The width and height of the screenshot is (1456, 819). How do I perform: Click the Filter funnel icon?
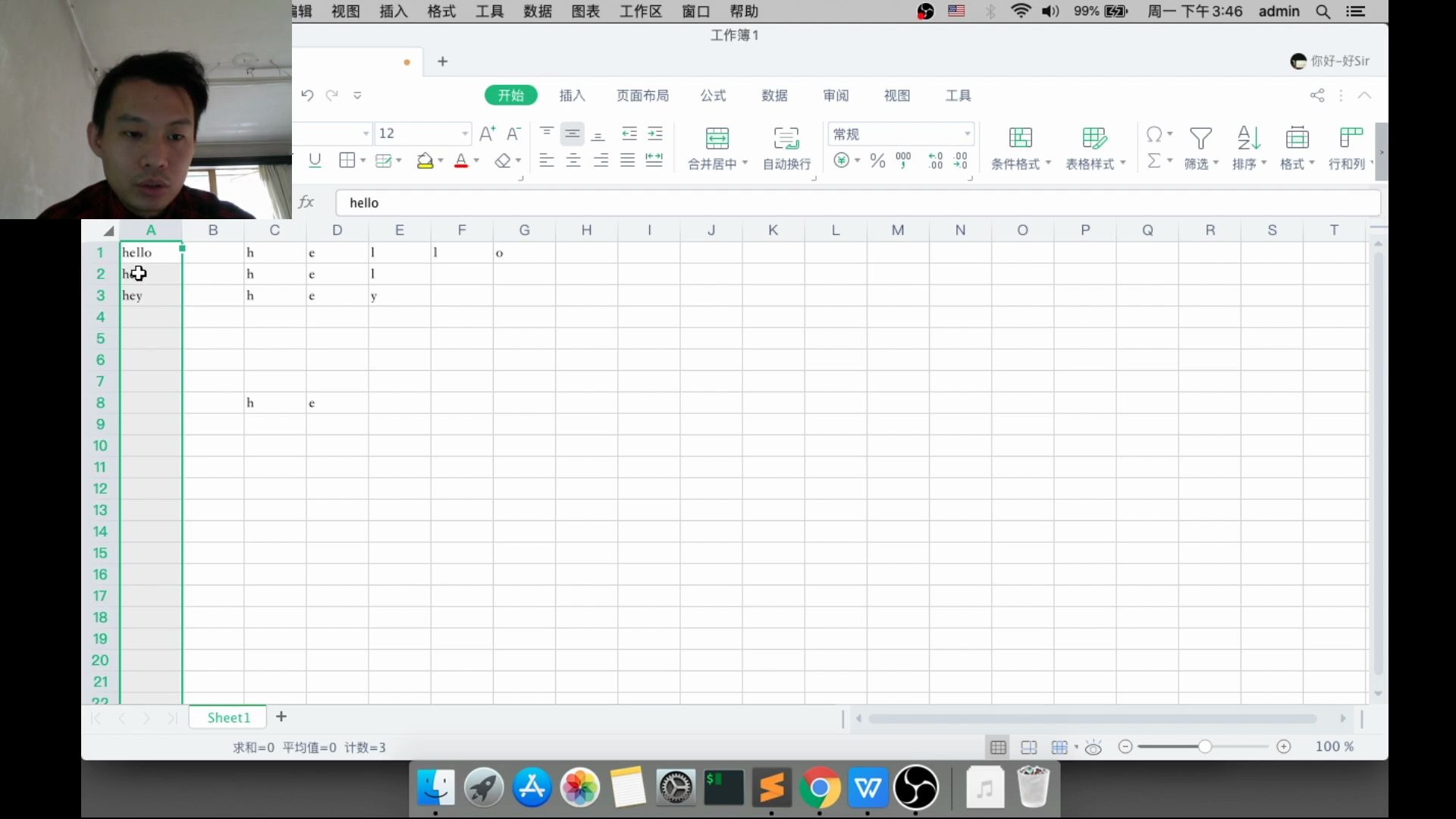1200,139
